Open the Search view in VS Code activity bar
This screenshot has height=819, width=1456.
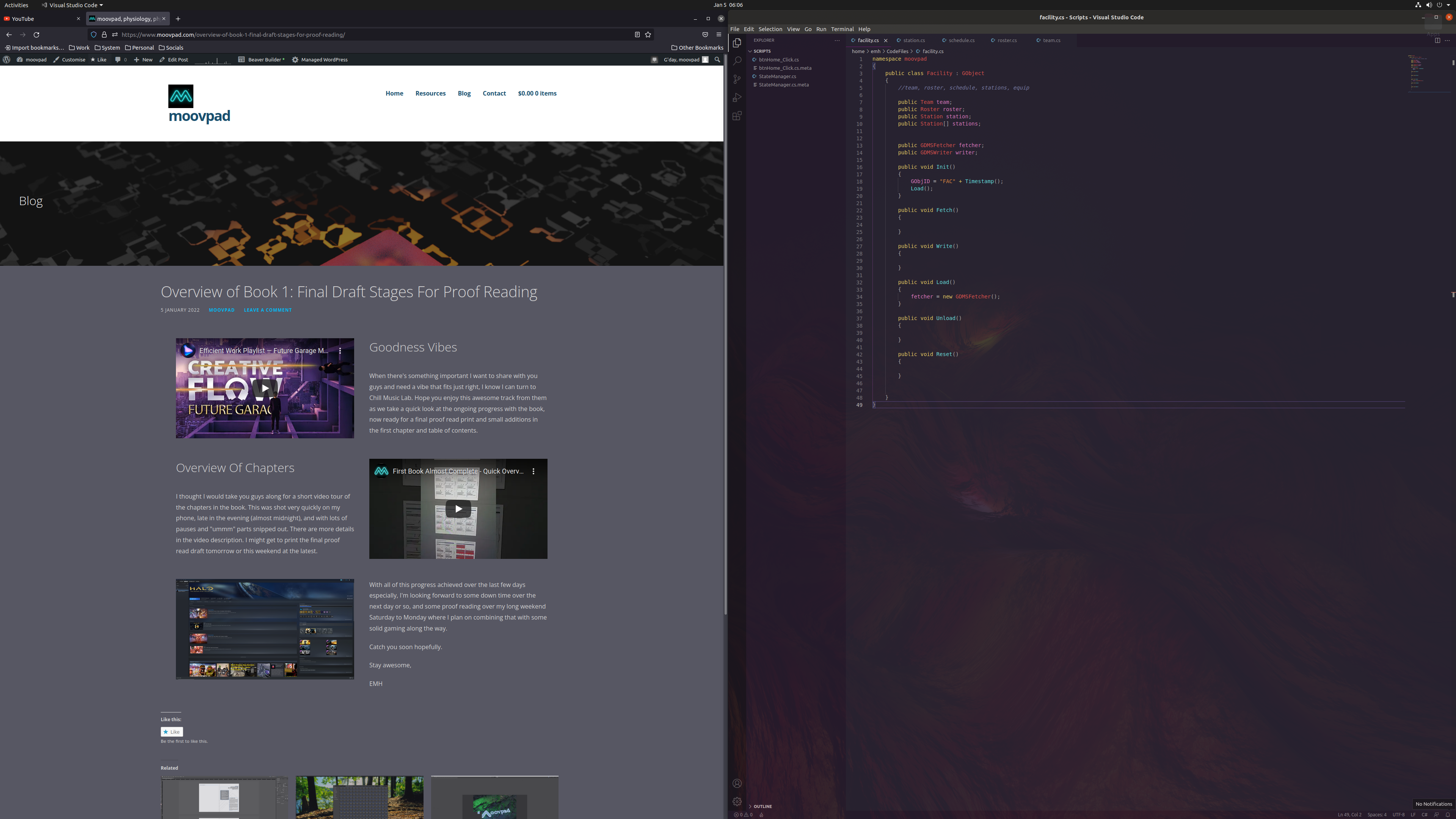click(737, 61)
